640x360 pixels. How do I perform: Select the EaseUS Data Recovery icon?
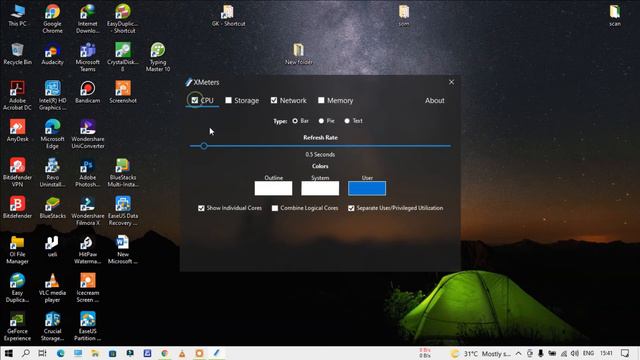(x=122, y=210)
